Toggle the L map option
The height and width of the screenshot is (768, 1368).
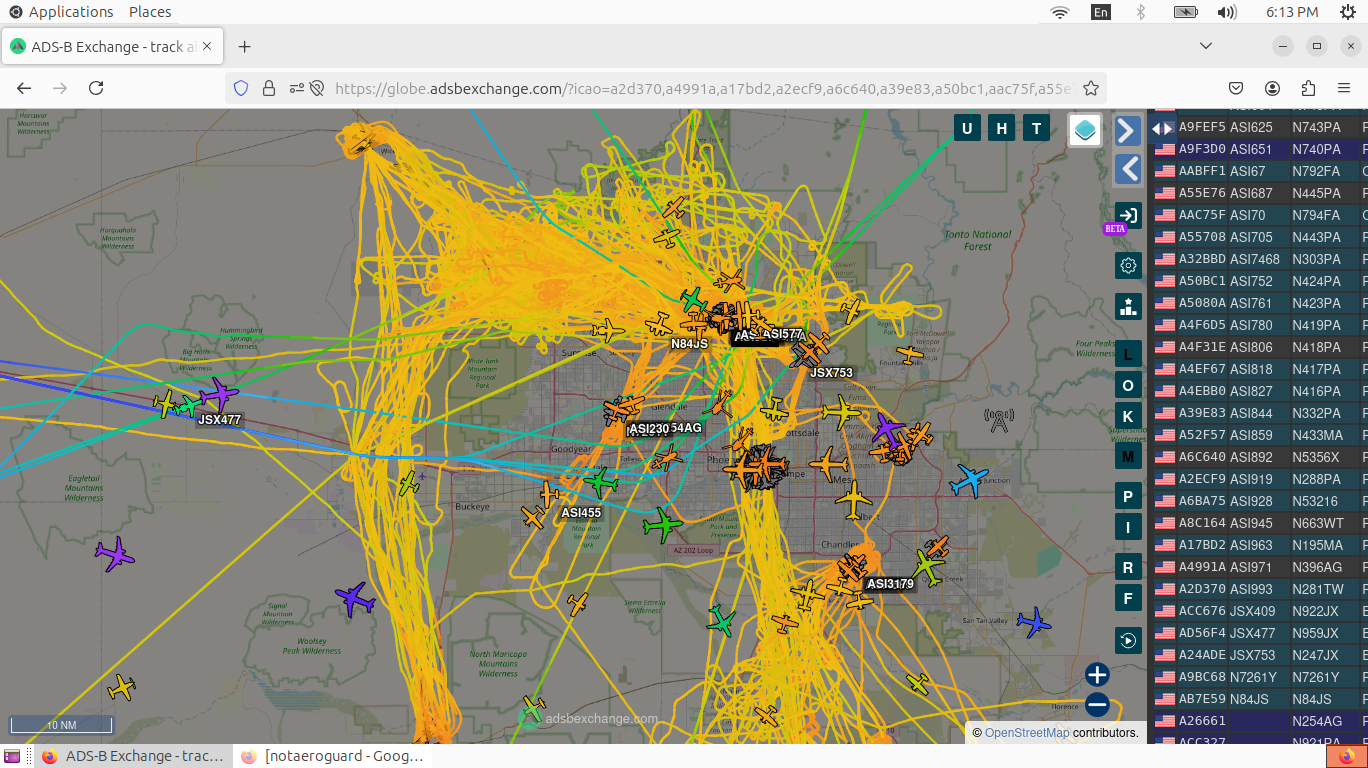[x=1129, y=354]
